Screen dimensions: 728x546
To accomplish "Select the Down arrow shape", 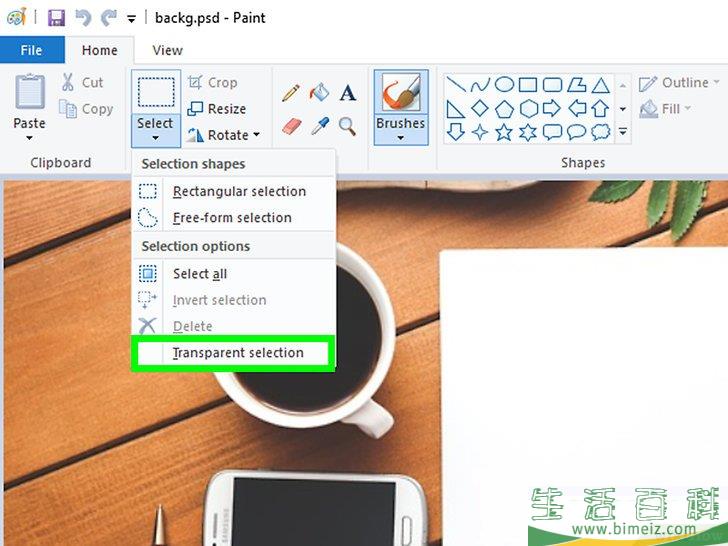I will click(455, 132).
